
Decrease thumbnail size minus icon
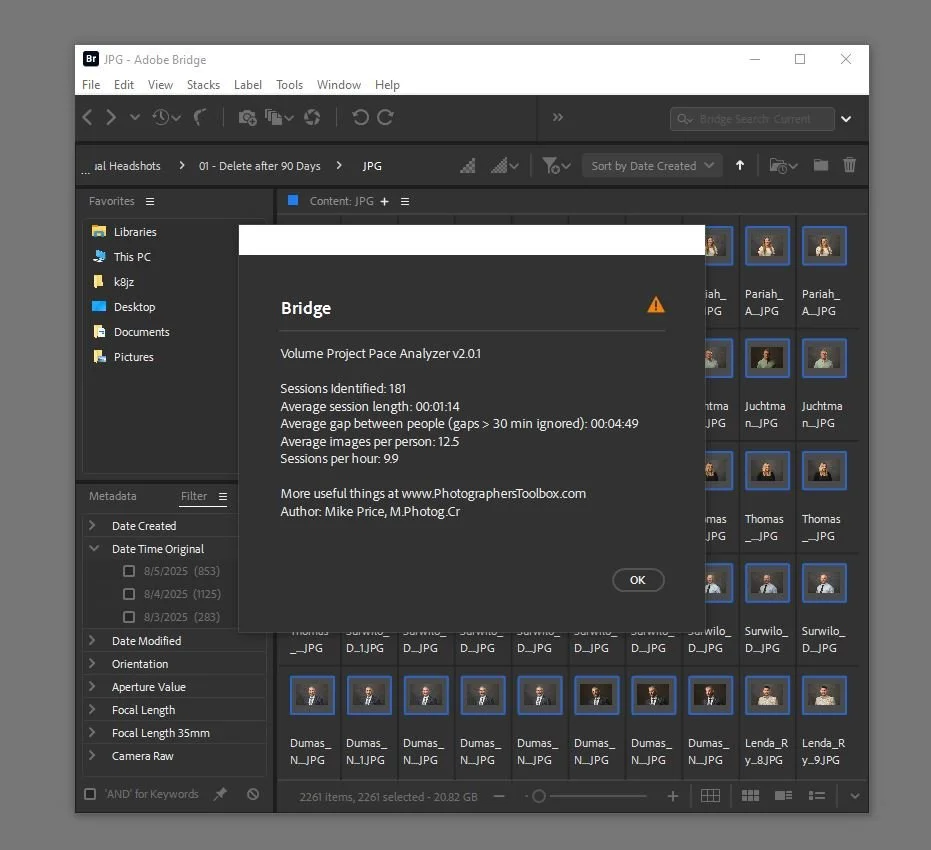pos(499,796)
